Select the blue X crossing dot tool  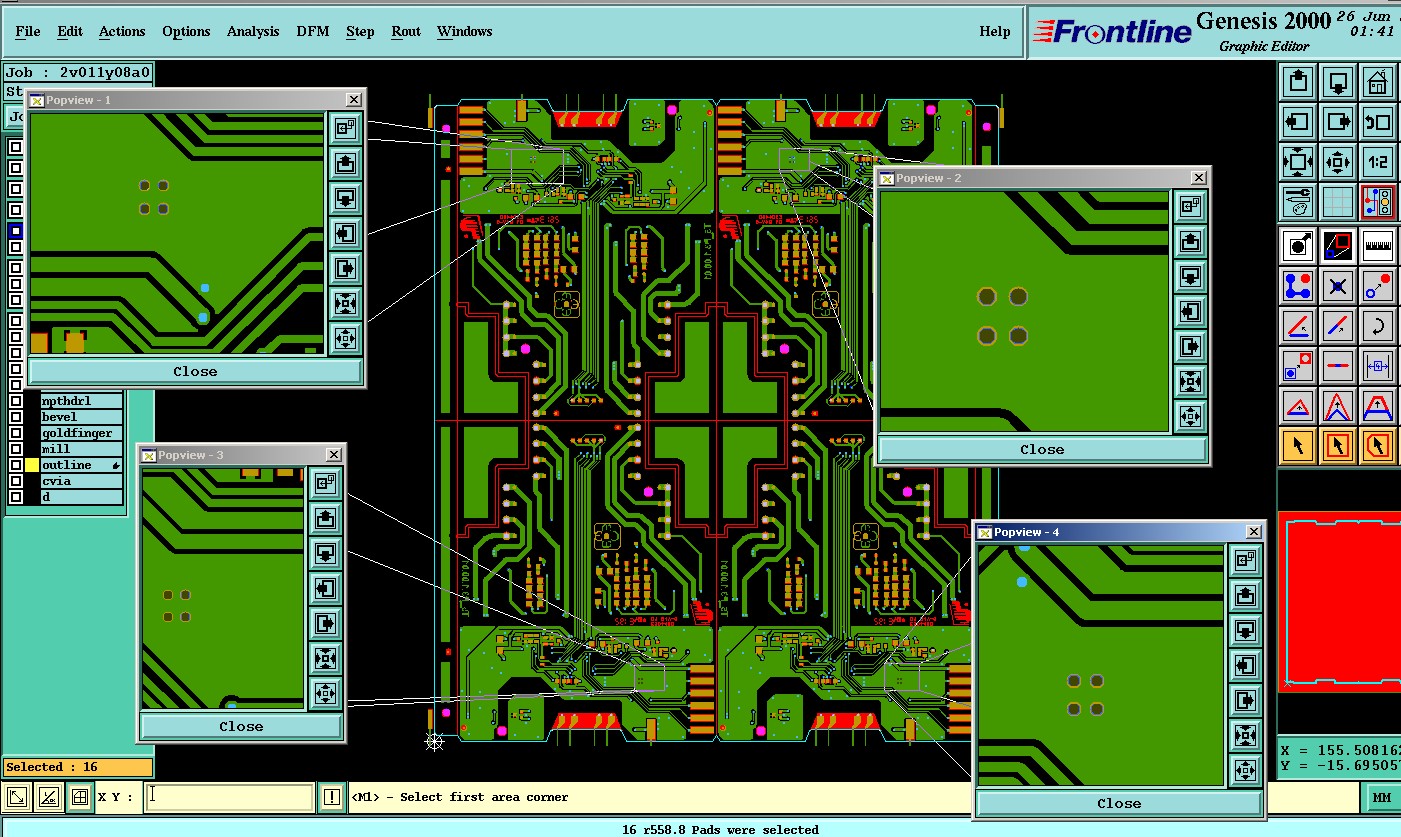click(1338, 286)
